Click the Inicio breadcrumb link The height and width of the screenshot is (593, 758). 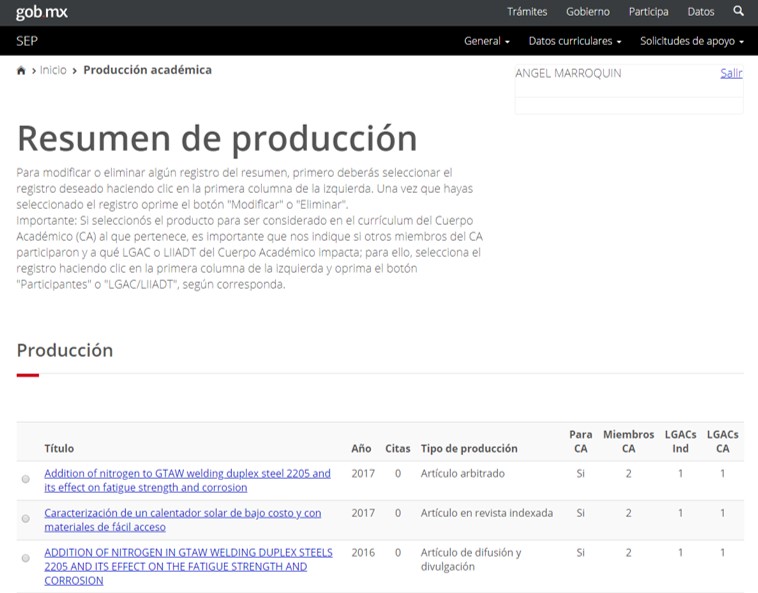click(x=53, y=70)
